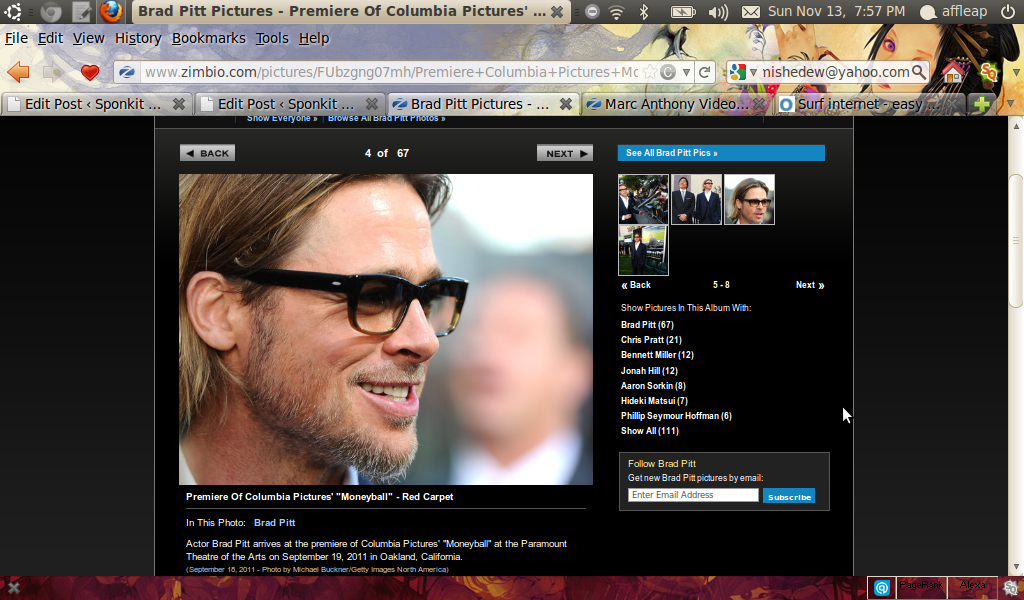Go back with the orange arrow

tap(19, 72)
